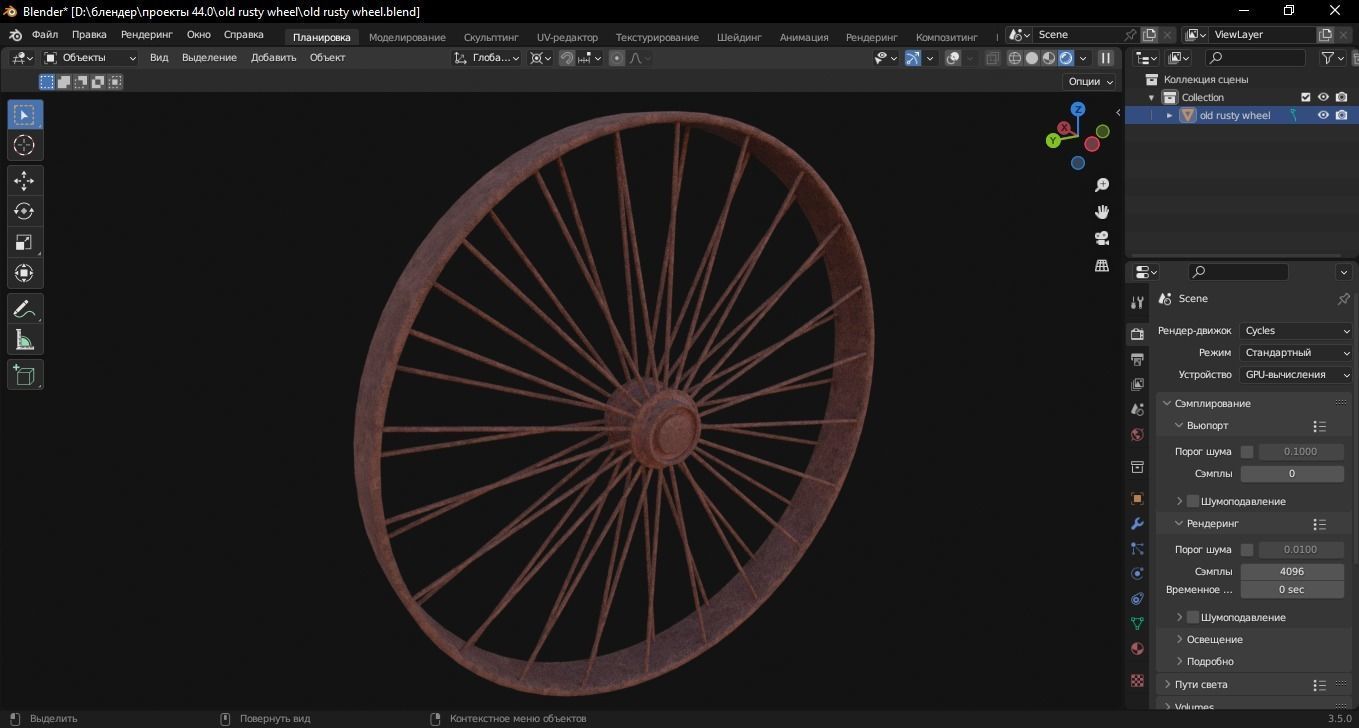Toggle the Collection checkbox in the outliner
The height and width of the screenshot is (728, 1359).
[x=1305, y=97]
